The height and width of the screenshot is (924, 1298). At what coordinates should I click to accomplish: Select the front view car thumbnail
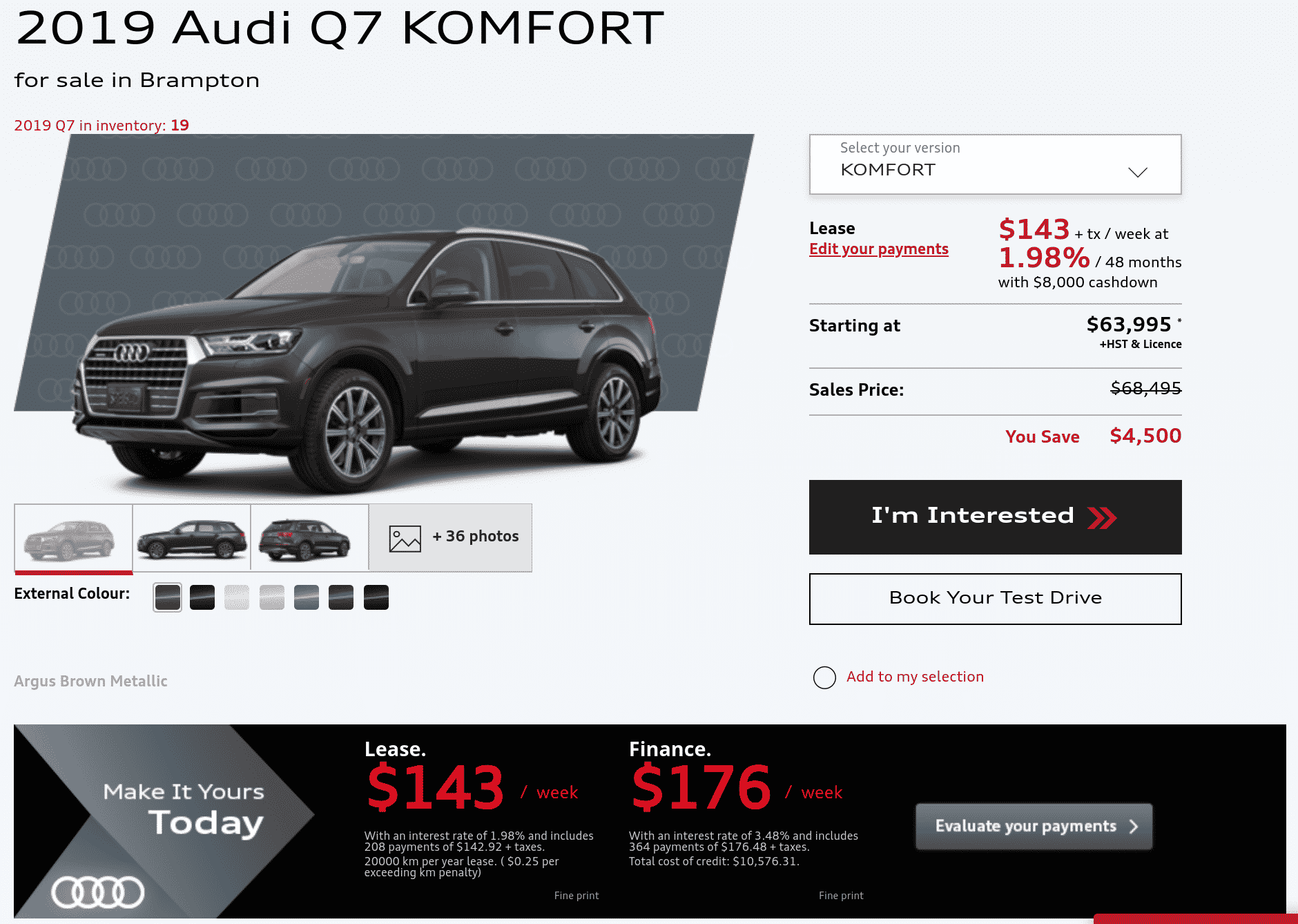point(73,539)
